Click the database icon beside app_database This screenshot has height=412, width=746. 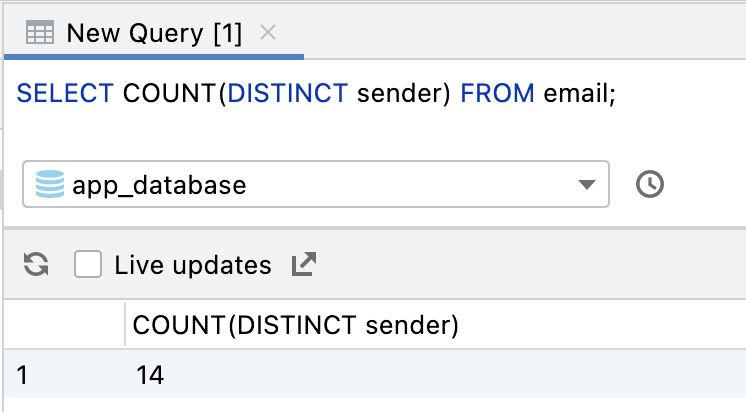[49, 185]
